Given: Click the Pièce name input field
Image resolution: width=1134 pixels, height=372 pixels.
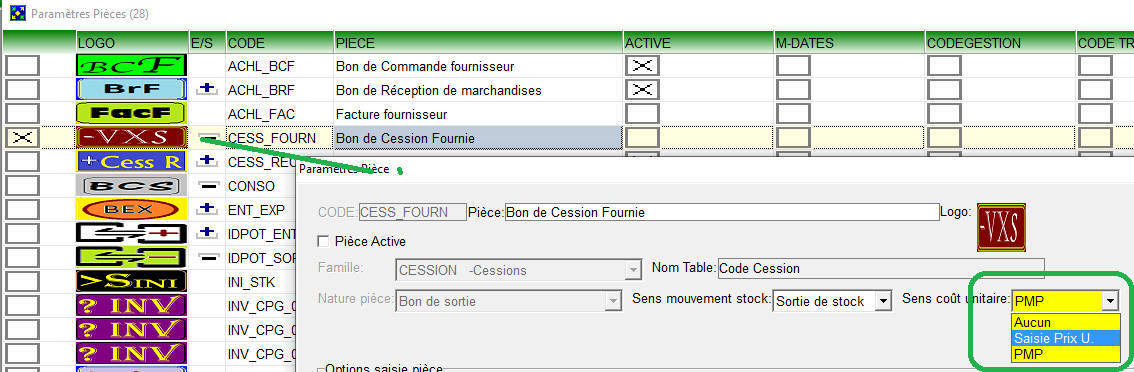Looking at the screenshot, I should [721, 212].
